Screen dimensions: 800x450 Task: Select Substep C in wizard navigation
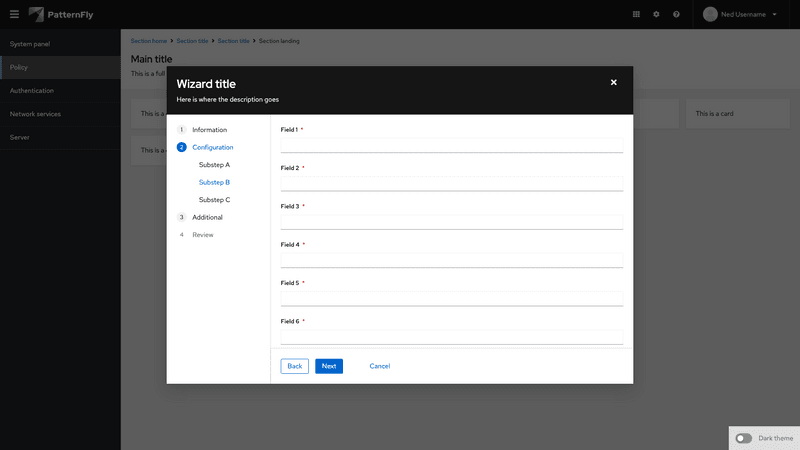pyautogui.click(x=214, y=200)
